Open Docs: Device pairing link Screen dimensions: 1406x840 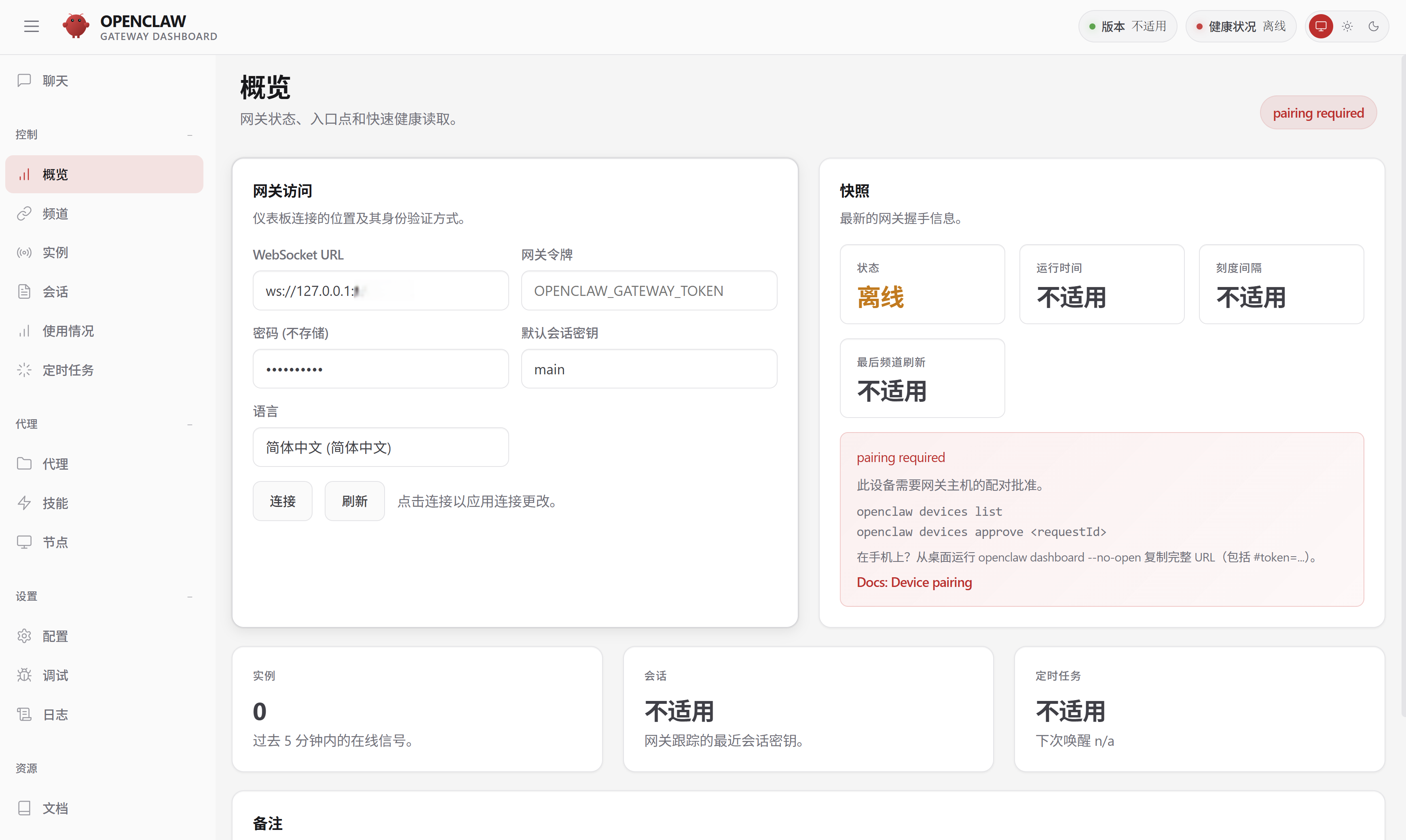point(914,583)
